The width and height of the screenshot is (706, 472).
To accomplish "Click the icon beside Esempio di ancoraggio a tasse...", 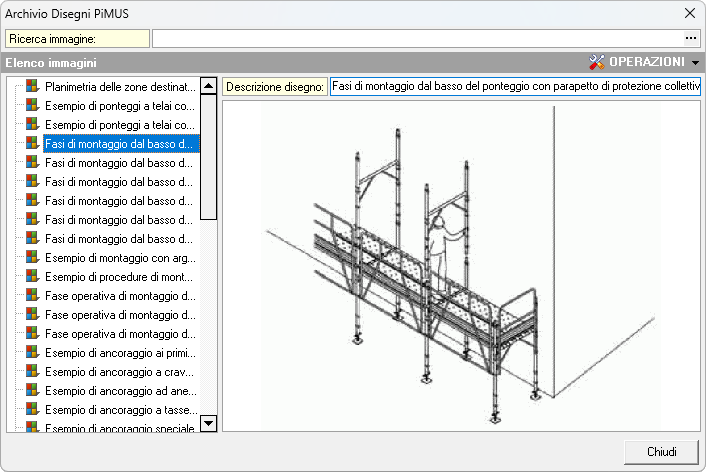I will (33, 410).
